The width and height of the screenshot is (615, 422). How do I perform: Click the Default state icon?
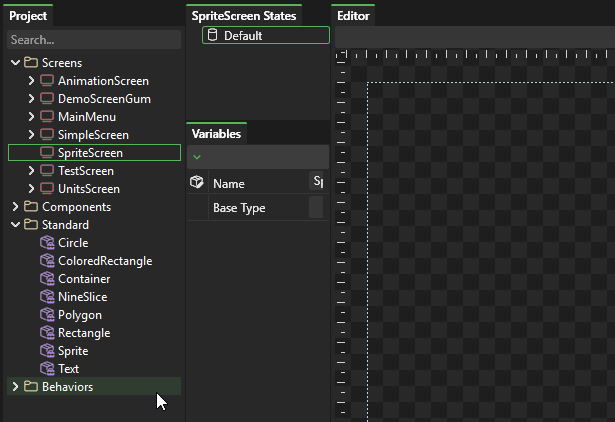(x=213, y=35)
